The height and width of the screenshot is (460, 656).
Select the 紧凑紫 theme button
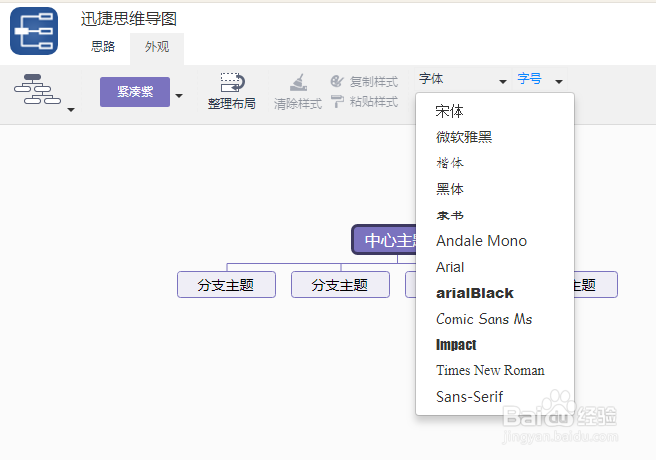[x=135, y=92]
